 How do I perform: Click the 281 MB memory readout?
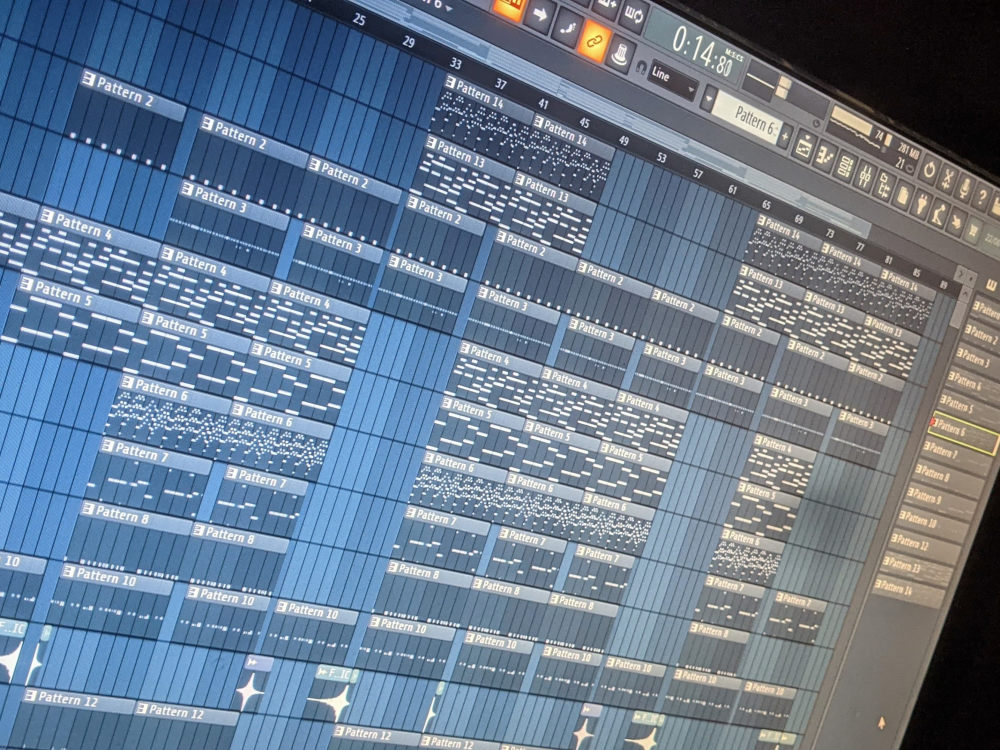tap(908, 151)
